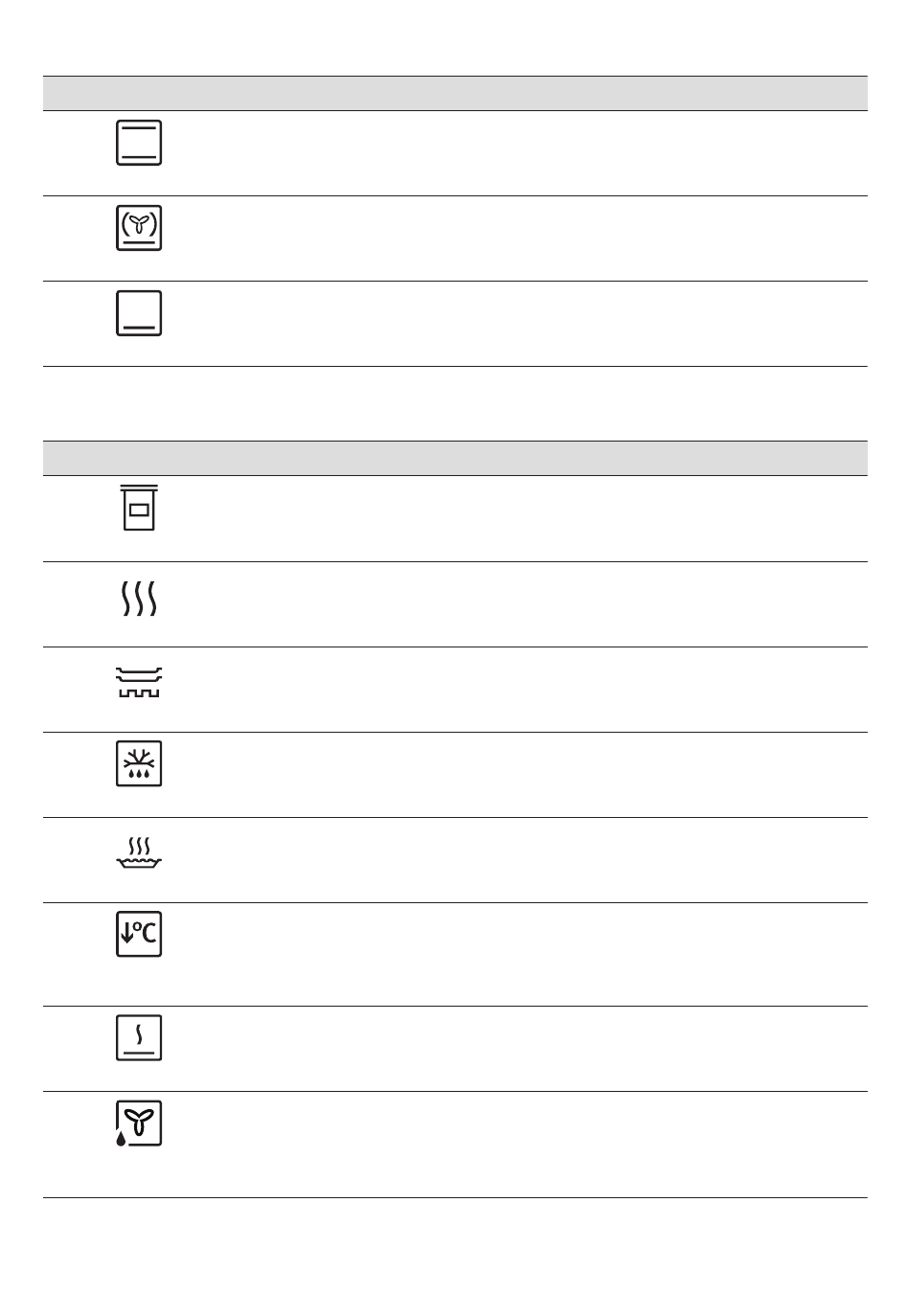This screenshot has height=1316, width=910.
Task: Select the top and bottom heat icon
Action: point(139,143)
